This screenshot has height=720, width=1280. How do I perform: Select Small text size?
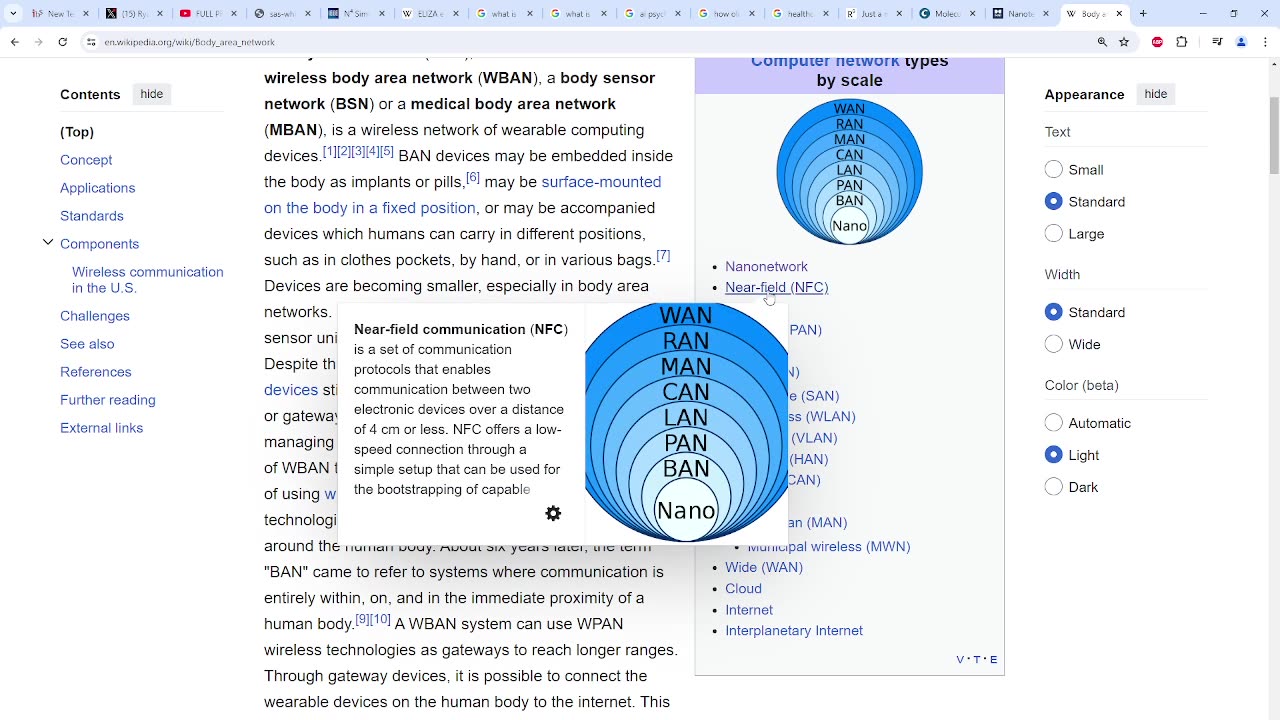(x=1053, y=170)
